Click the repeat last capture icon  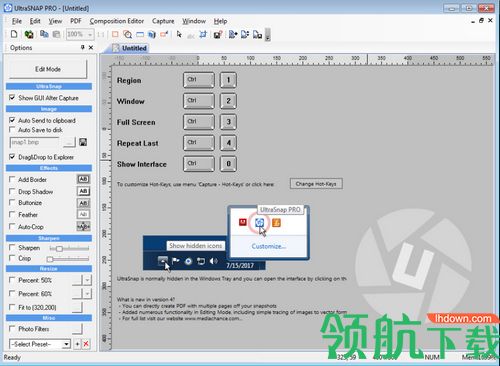(164, 34)
